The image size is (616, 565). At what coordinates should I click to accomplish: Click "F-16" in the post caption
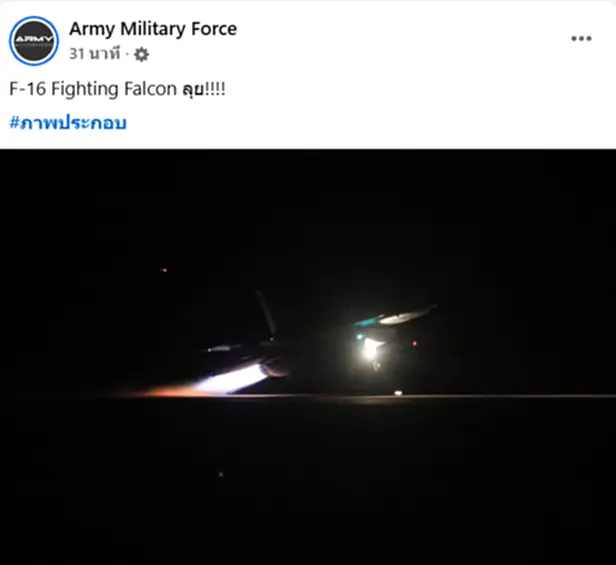click(28, 89)
